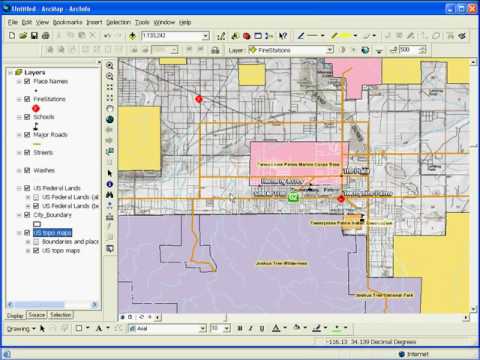Open the map scale dropdown
480x360 pixels.
pyautogui.click(x=206, y=36)
